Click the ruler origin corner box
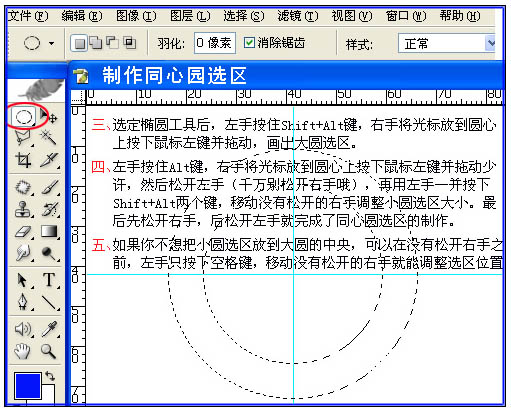This screenshot has height=411, width=511. click(x=78, y=97)
